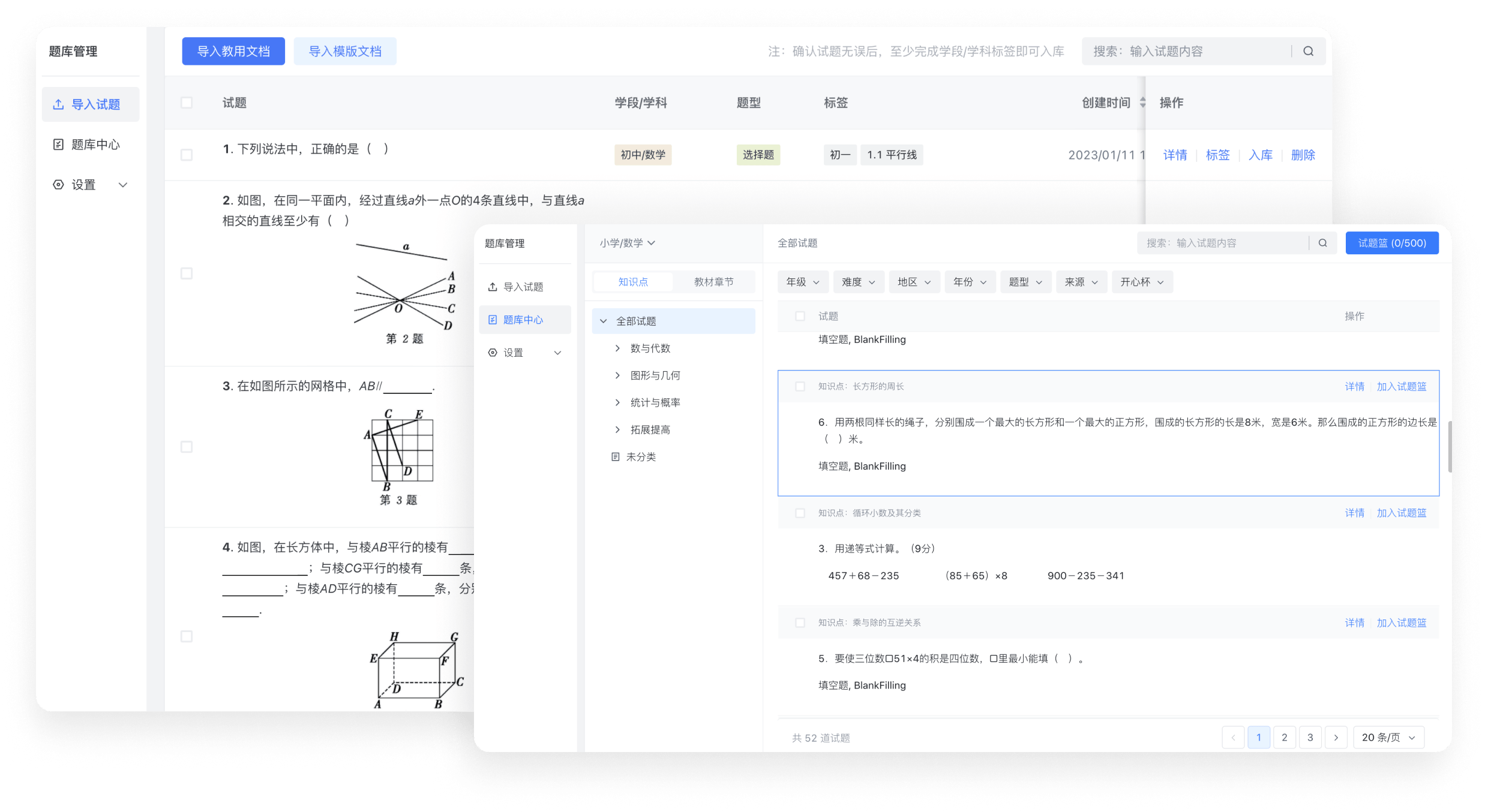This screenshot has height=812, width=1488.
Task: Click the scrollbar on question list edge
Action: (x=1448, y=446)
